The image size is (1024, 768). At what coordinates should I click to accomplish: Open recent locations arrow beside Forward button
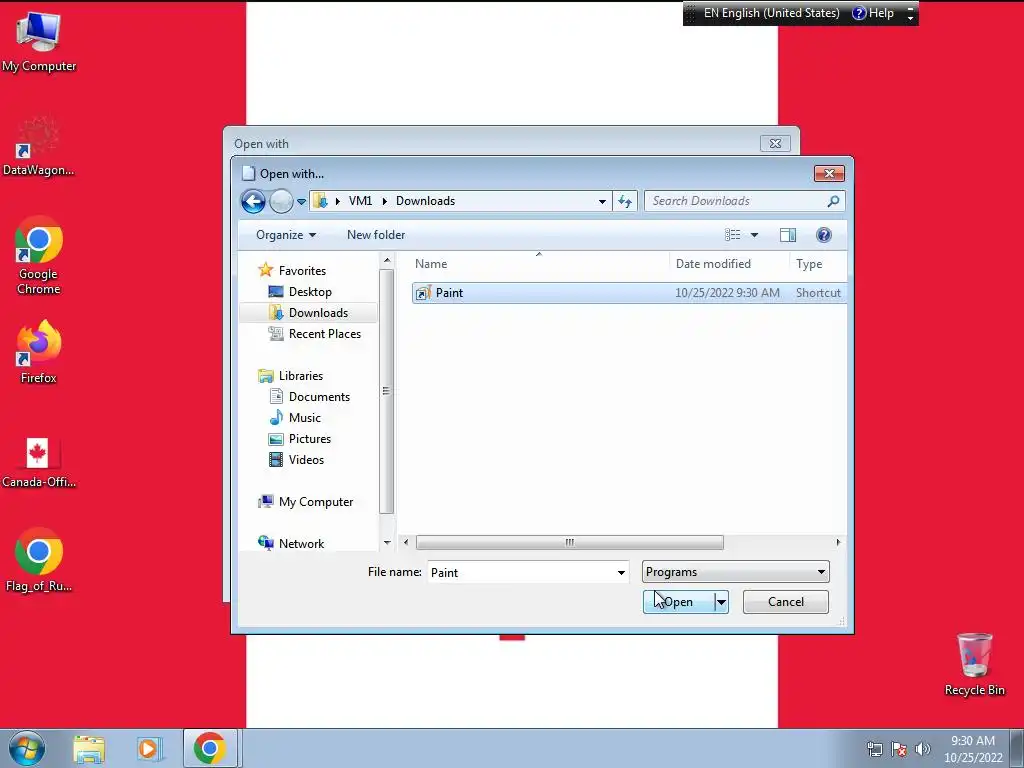(x=301, y=202)
